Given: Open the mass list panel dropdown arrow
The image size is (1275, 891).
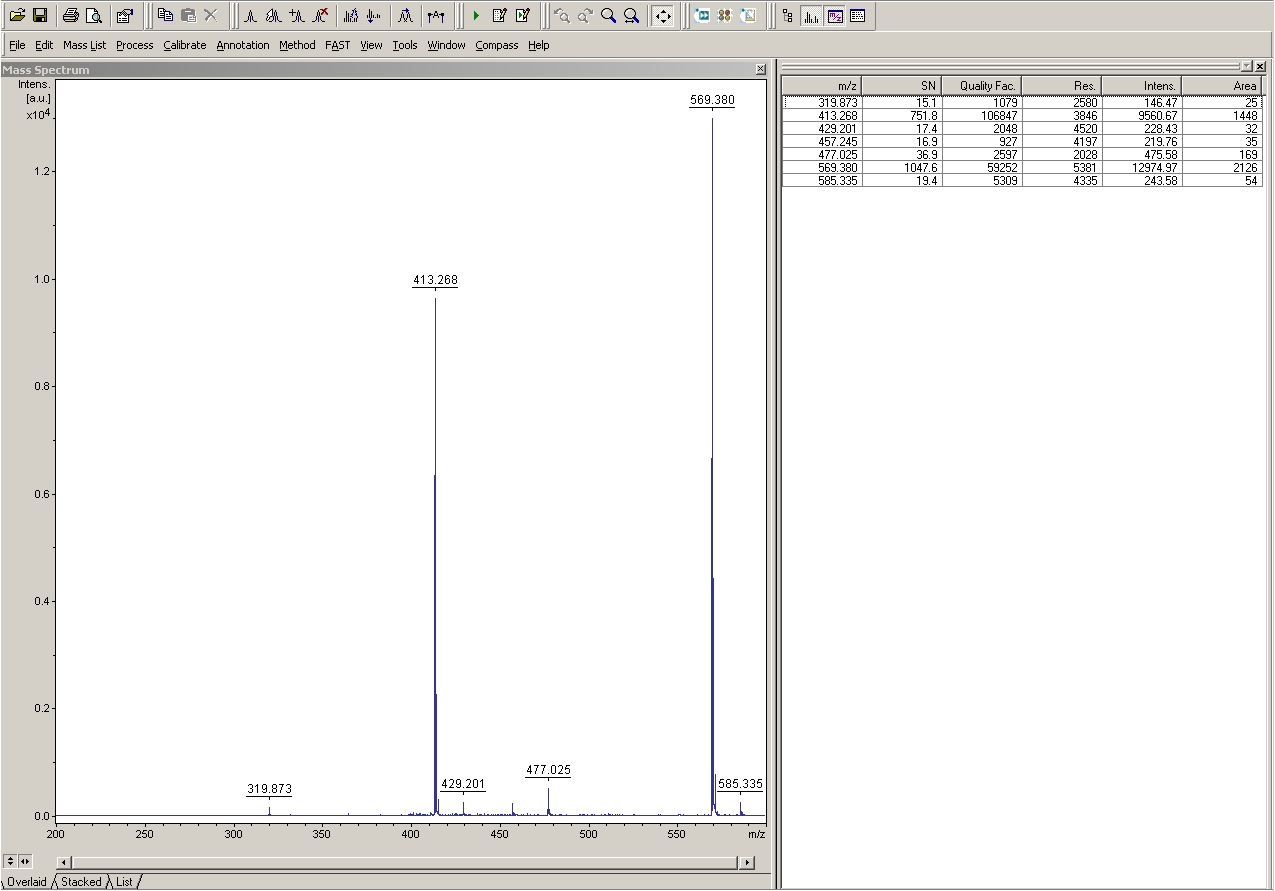Looking at the screenshot, I should tap(1245, 66).
